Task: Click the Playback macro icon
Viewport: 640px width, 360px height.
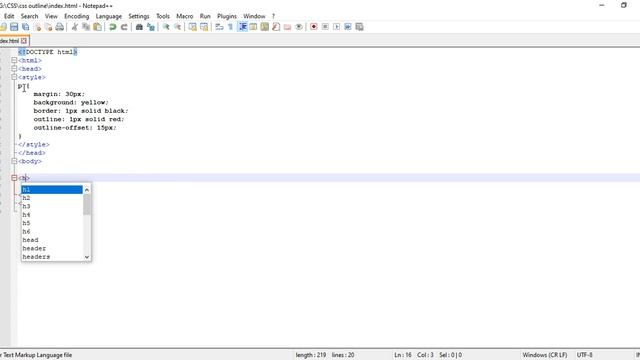Action: pyautogui.click(x=336, y=27)
